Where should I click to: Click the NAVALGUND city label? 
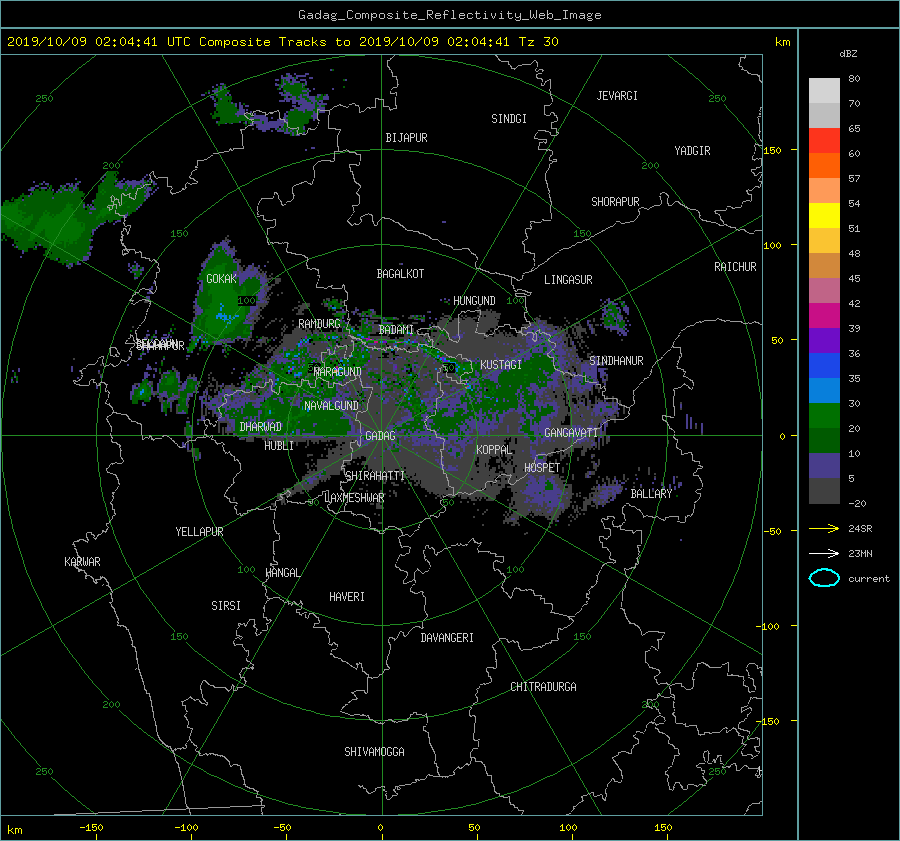(x=331, y=406)
